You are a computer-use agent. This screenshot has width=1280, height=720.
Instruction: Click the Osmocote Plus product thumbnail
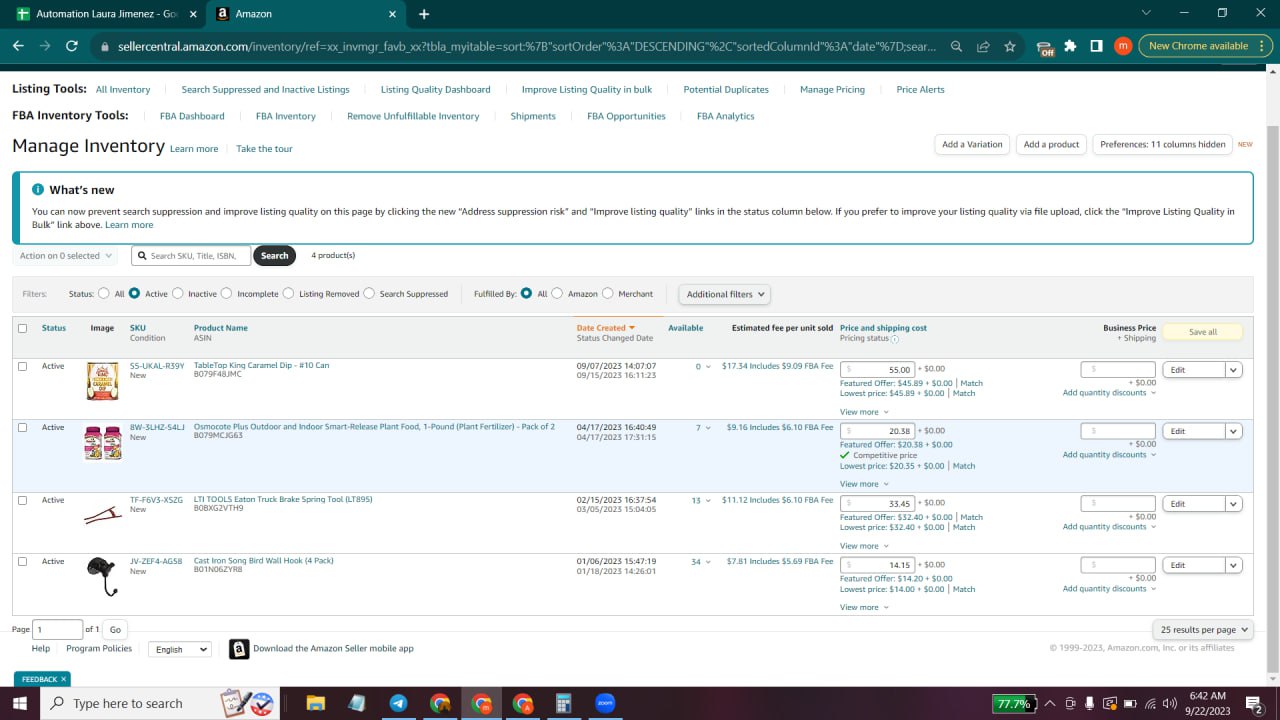coord(103,443)
